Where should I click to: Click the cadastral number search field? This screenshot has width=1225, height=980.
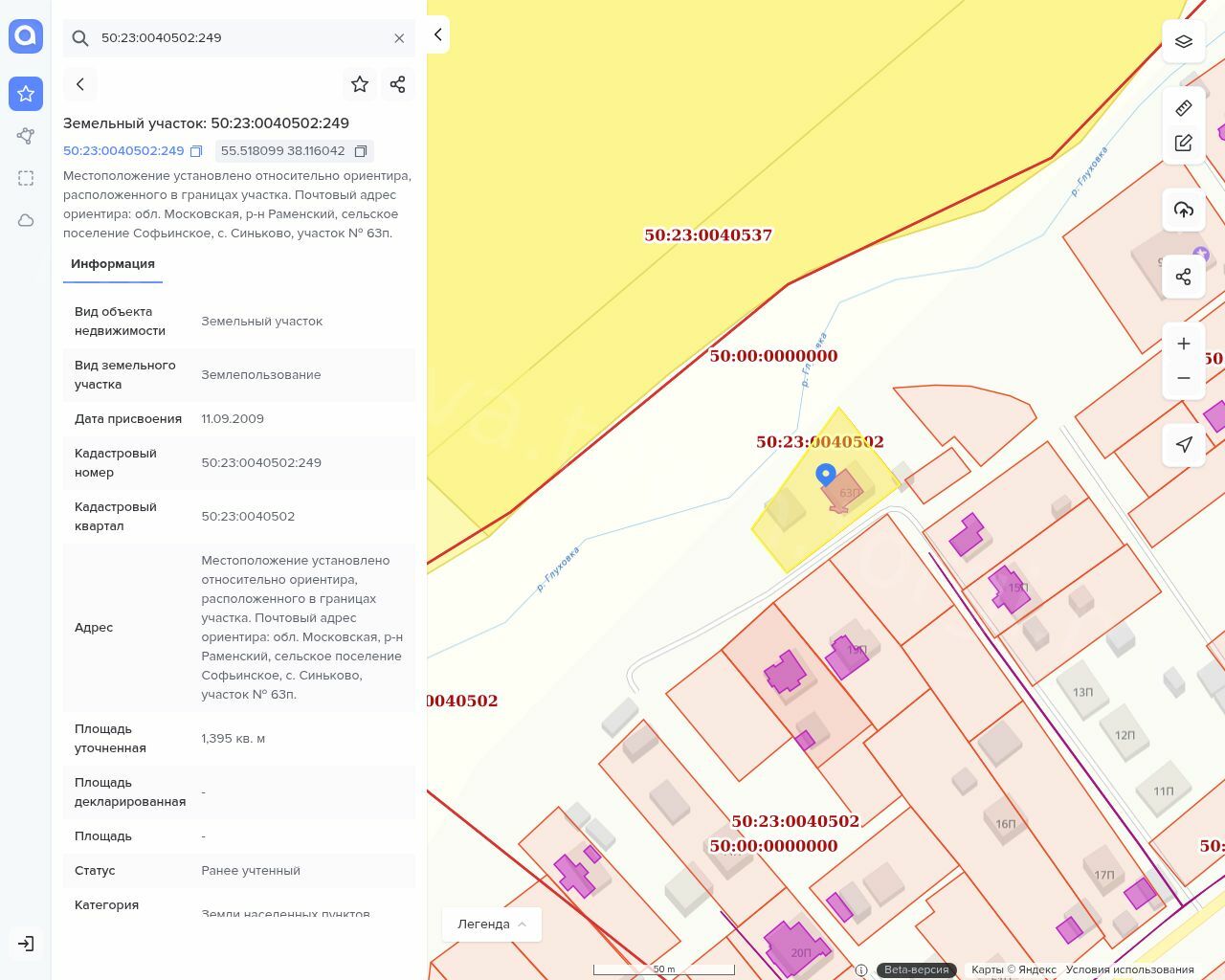click(x=239, y=38)
